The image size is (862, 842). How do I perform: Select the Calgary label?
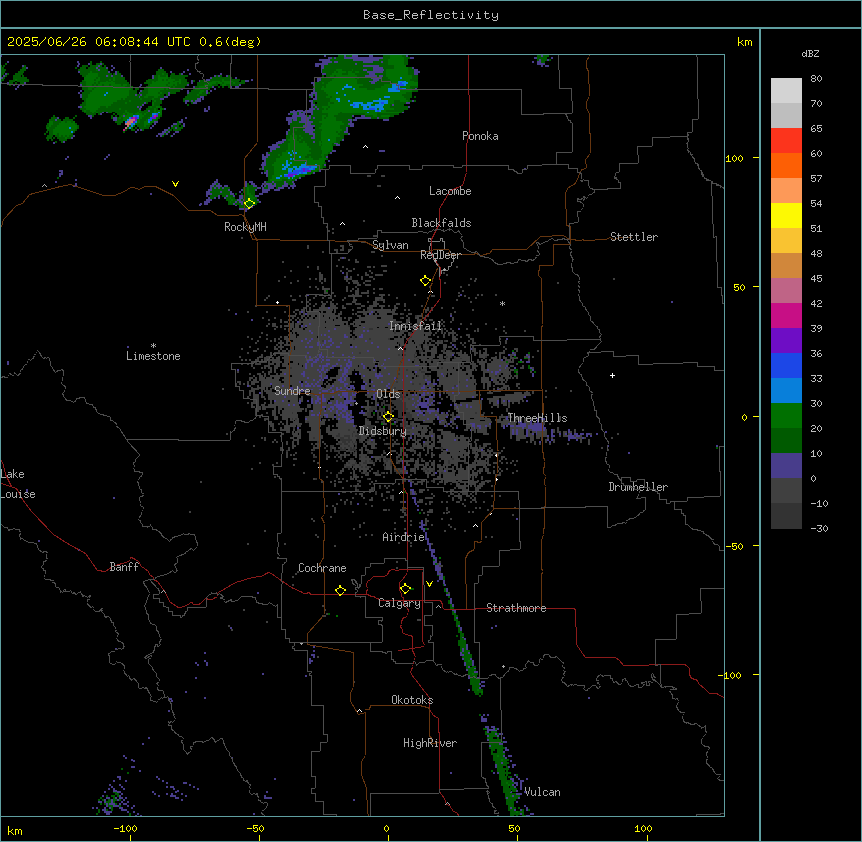(400, 603)
